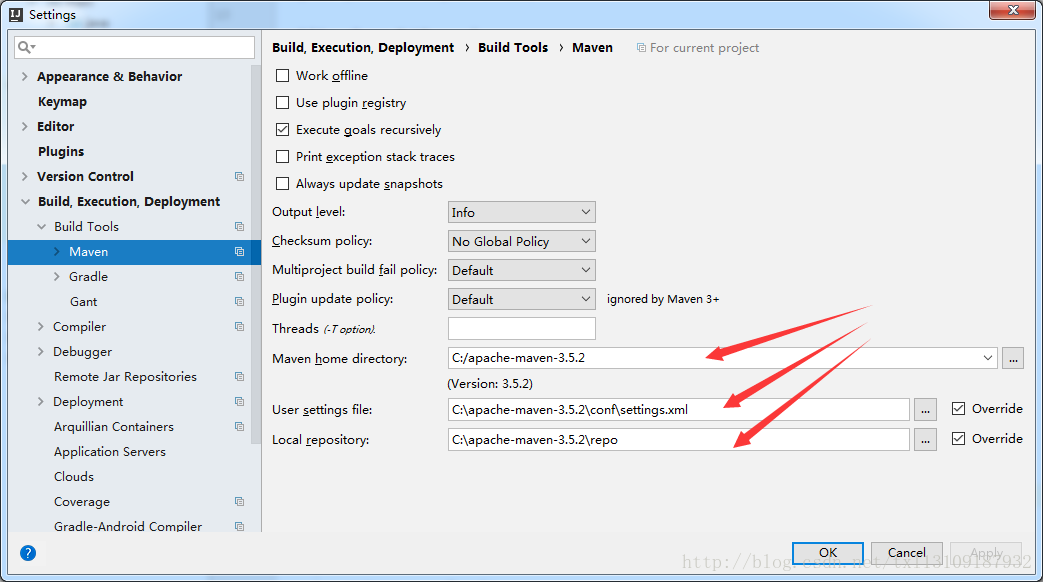Browse for Maven home directory

point(1013,358)
